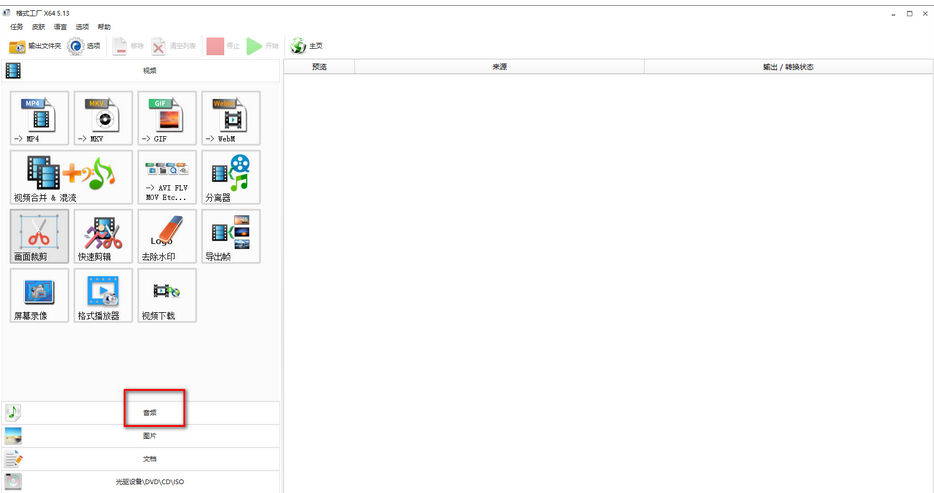The width and height of the screenshot is (934, 493).
Task: Open the 任务 menu
Action: 17,27
